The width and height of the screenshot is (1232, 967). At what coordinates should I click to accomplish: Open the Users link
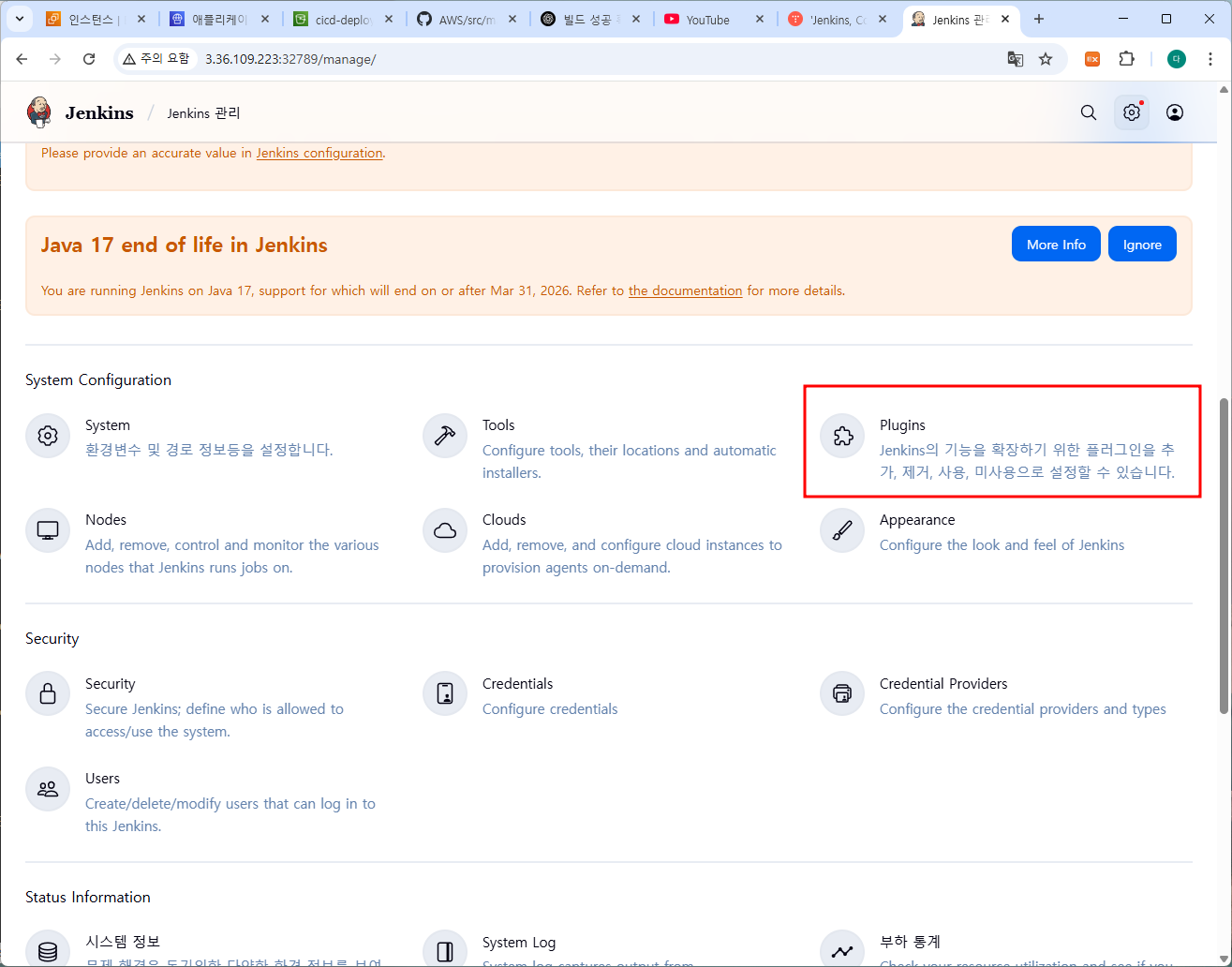(102, 779)
